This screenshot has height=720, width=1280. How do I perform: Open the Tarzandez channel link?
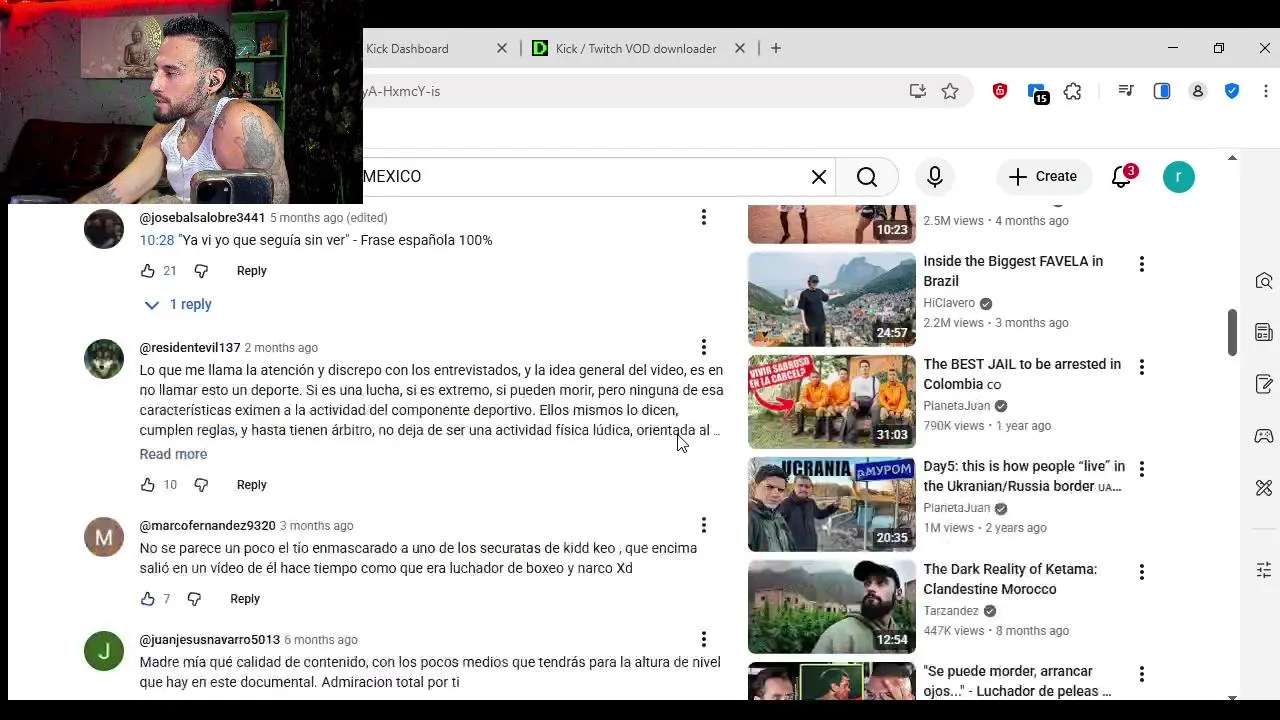(x=951, y=611)
